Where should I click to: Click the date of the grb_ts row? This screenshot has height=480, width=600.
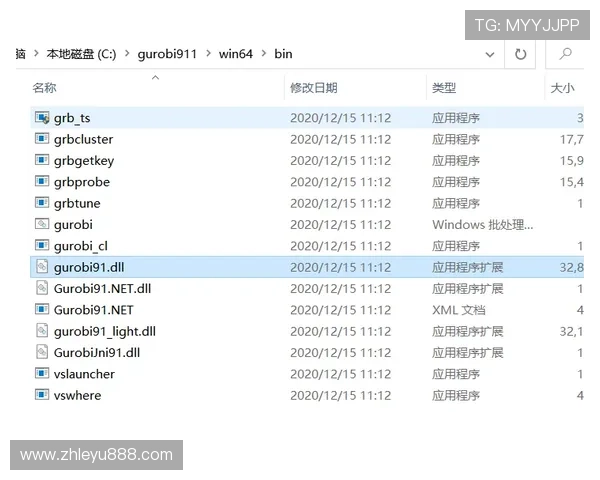tap(341, 118)
